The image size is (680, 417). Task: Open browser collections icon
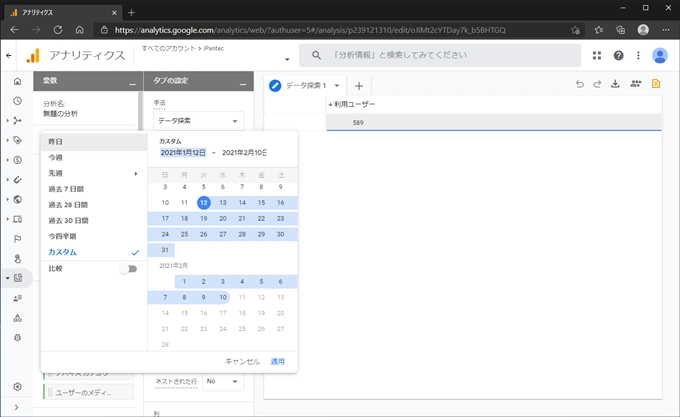point(621,30)
